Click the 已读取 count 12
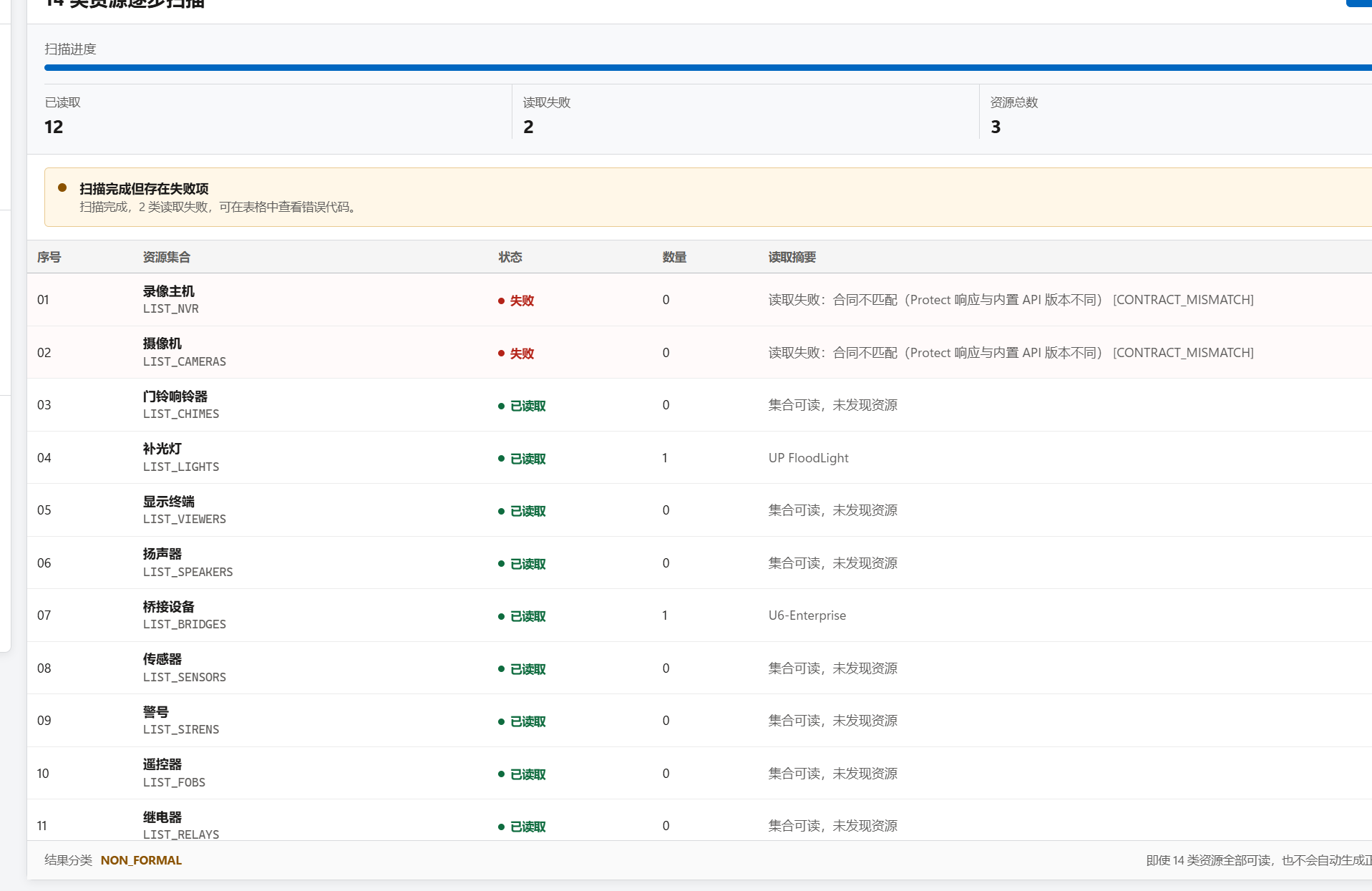This screenshot has width=1372, height=891. click(x=54, y=127)
